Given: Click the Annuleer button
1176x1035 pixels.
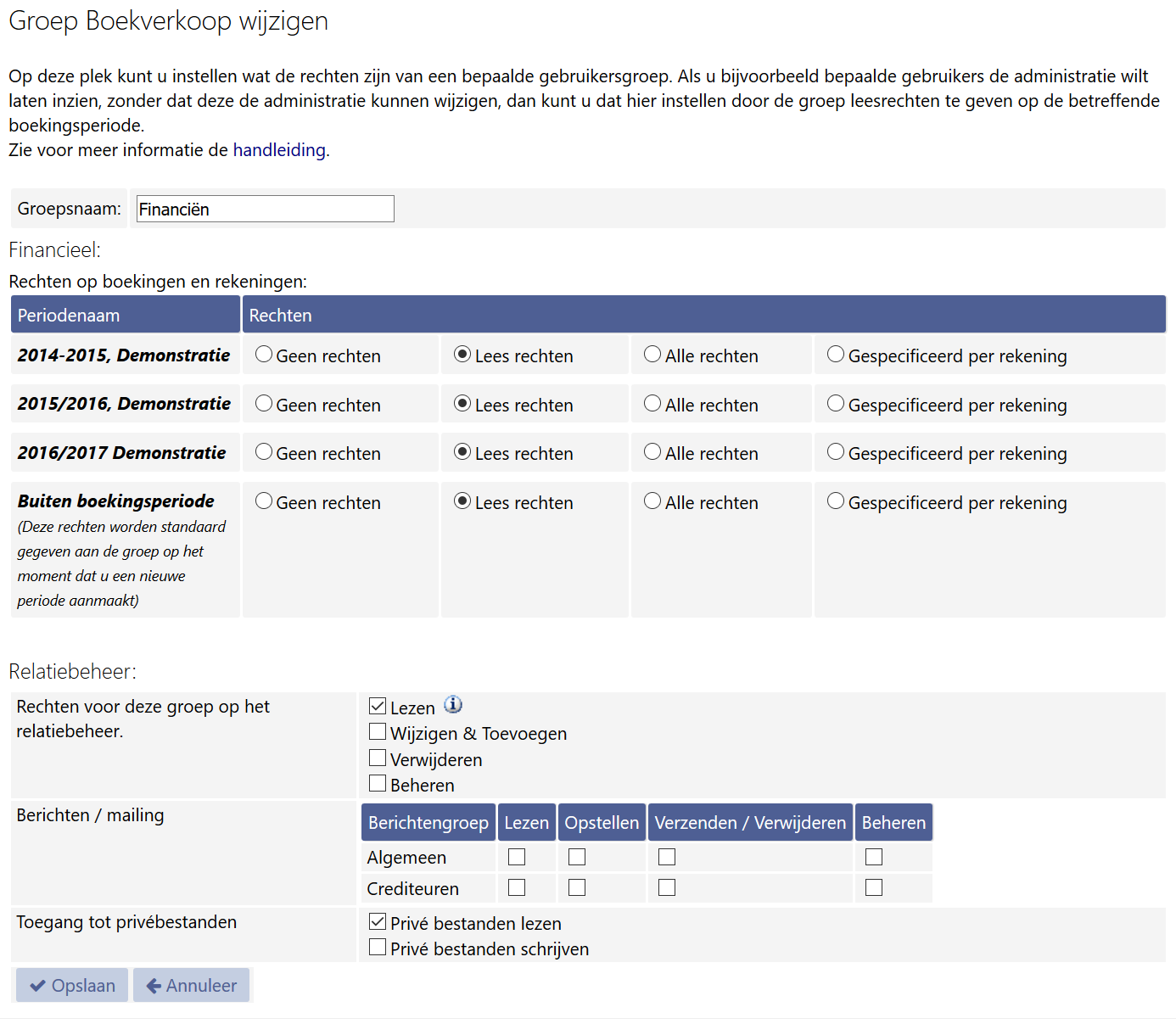Looking at the screenshot, I should (192, 986).
